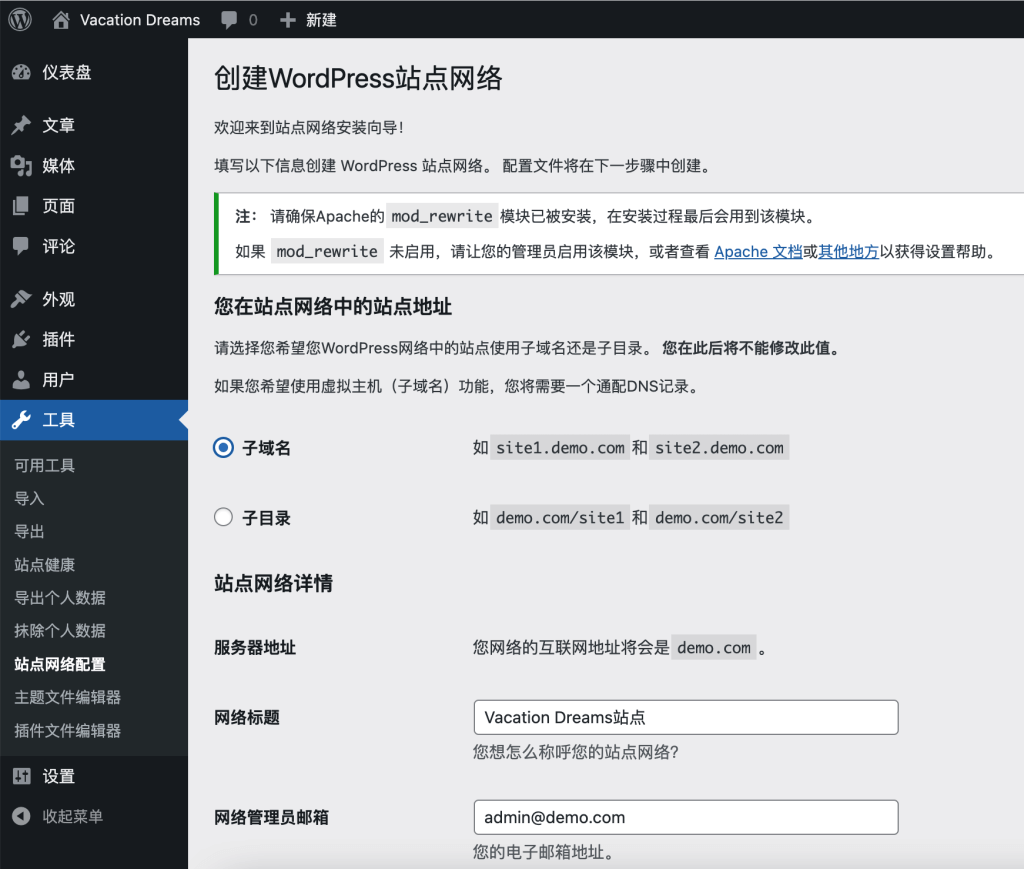Open the 仪表盘 dashboard icon
The height and width of the screenshot is (869, 1024).
point(21,73)
